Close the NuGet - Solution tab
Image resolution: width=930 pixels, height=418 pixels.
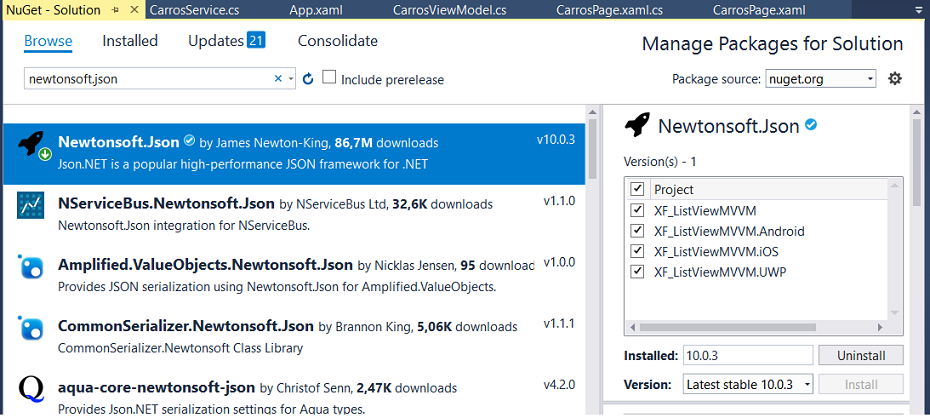pos(135,10)
